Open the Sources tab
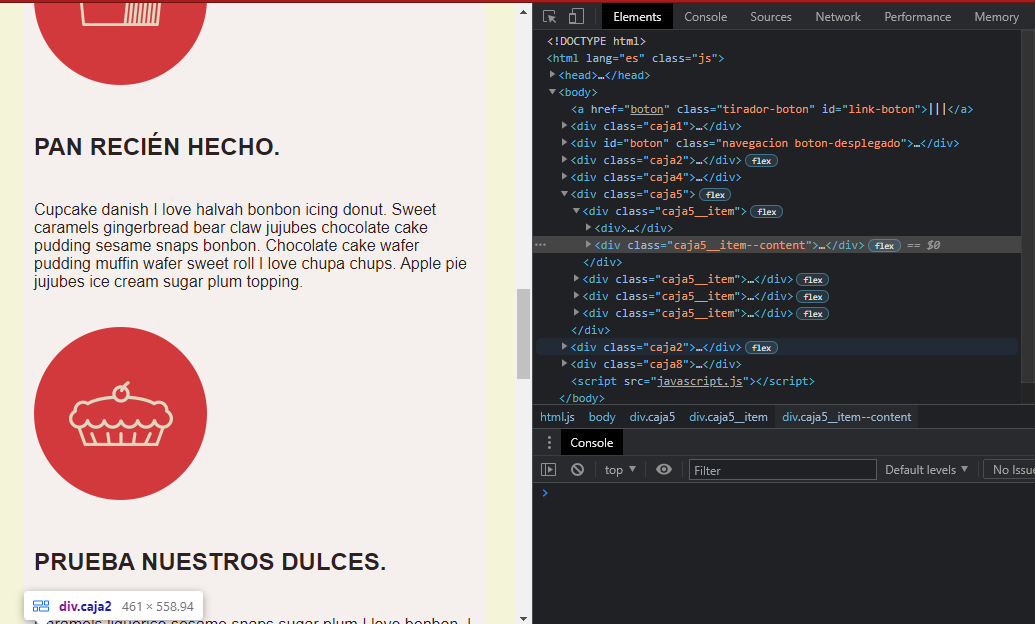1035x624 pixels. tap(771, 17)
